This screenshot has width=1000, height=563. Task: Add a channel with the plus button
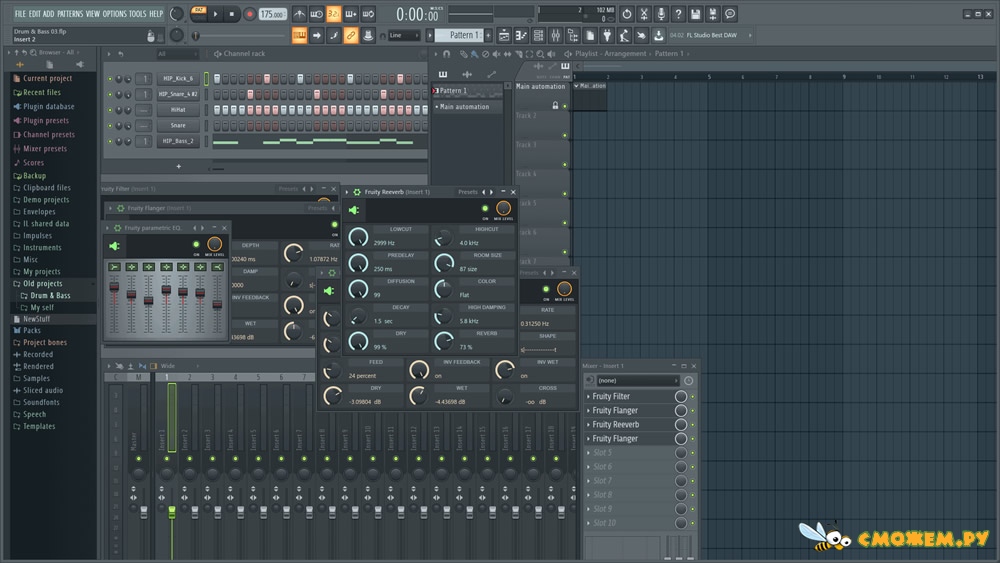point(179,166)
